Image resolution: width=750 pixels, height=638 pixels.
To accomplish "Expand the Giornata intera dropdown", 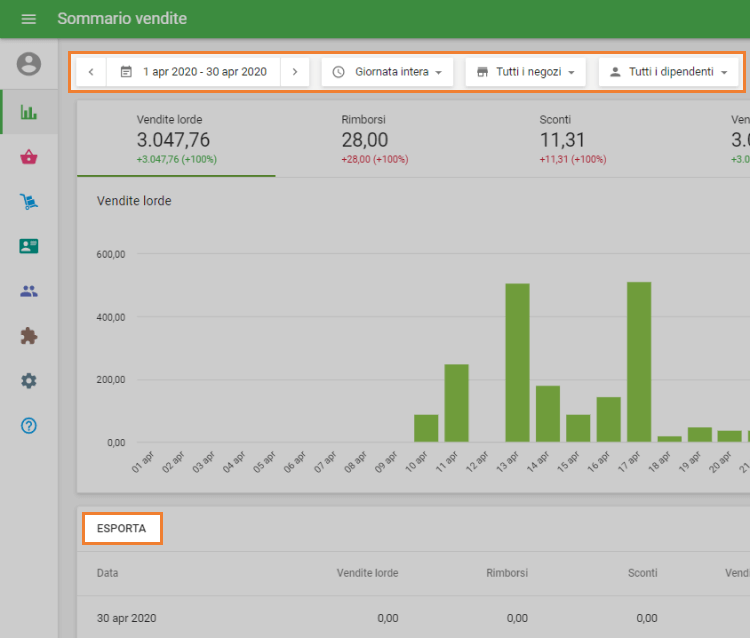I will 387,72.
